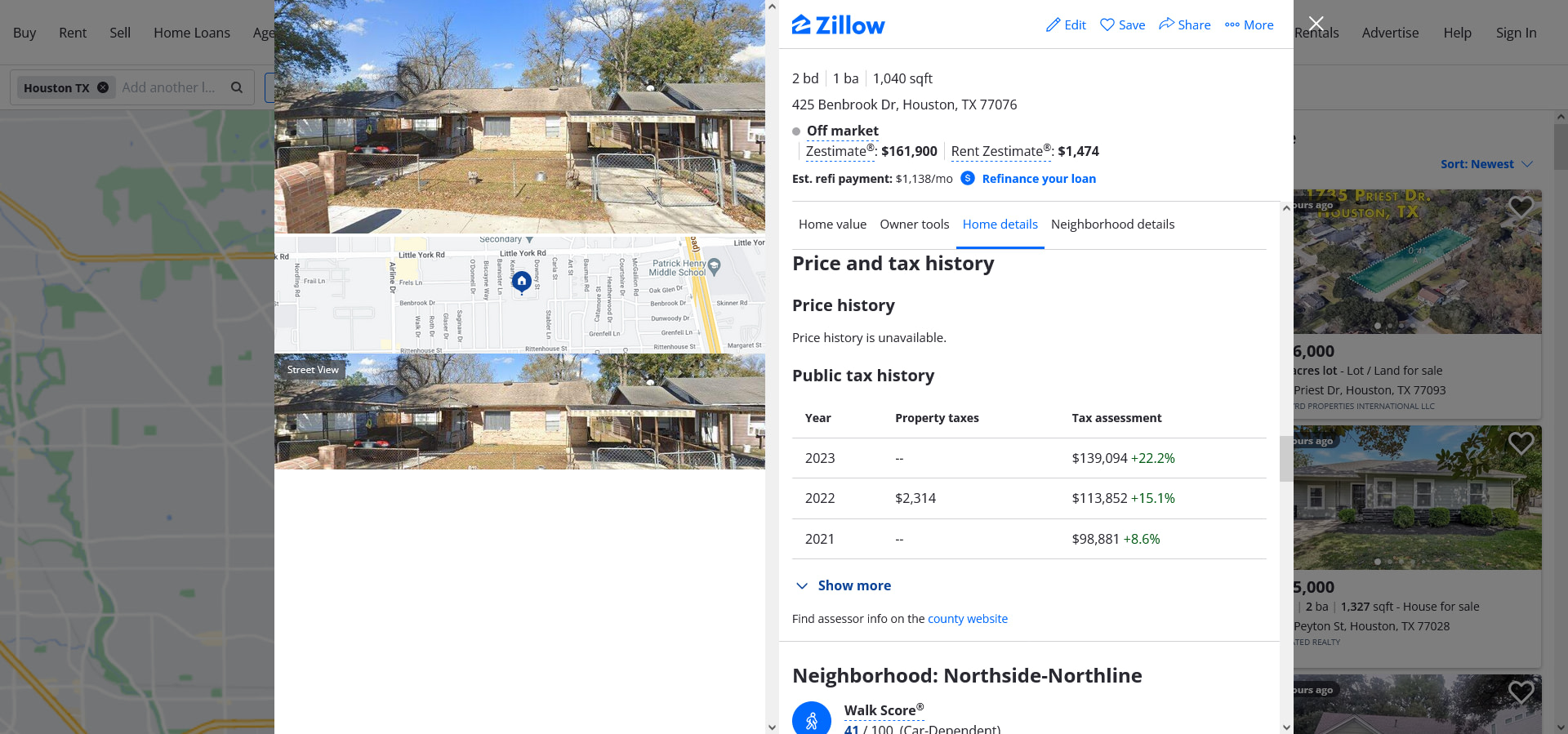Toggle favorite heart on the bottom listing card
Viewport: 1568px width, 734px height.
pos(1521,692)
